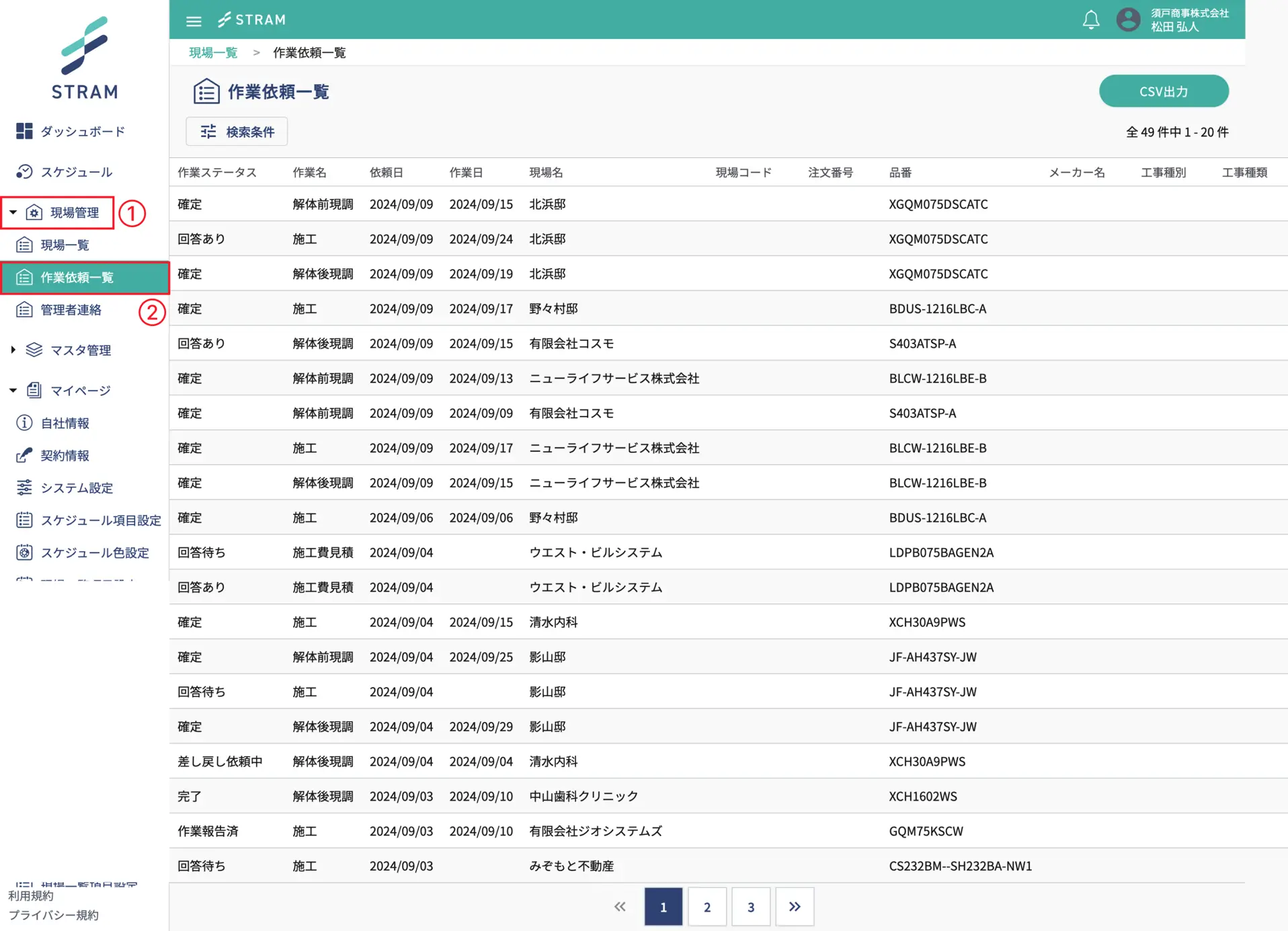1288x931 pixels.
Task: Open 契約情報 pen icon
Action: click(24, 455)
